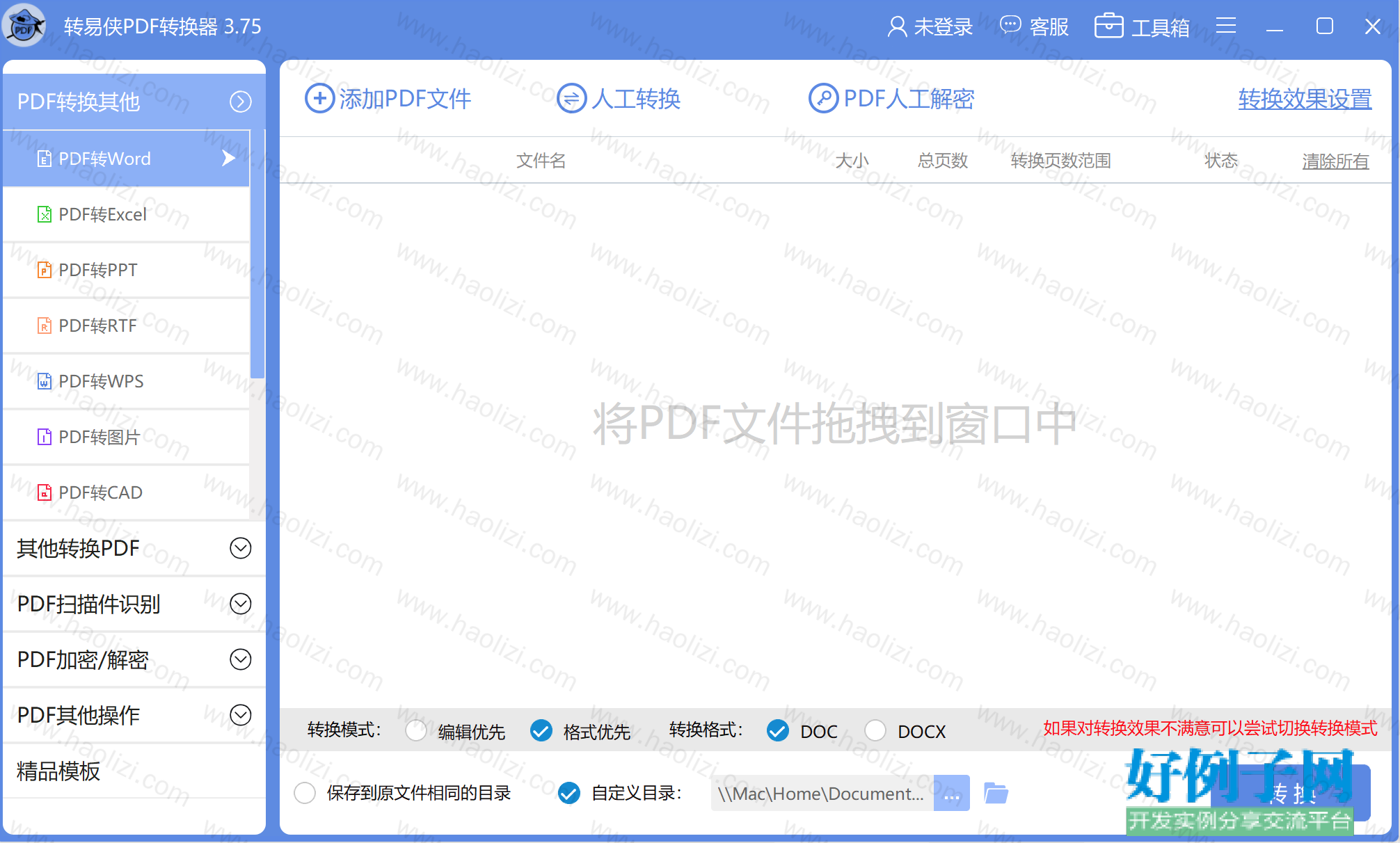
Task: Open the output folder icon
Action: [x=996, y=793]
